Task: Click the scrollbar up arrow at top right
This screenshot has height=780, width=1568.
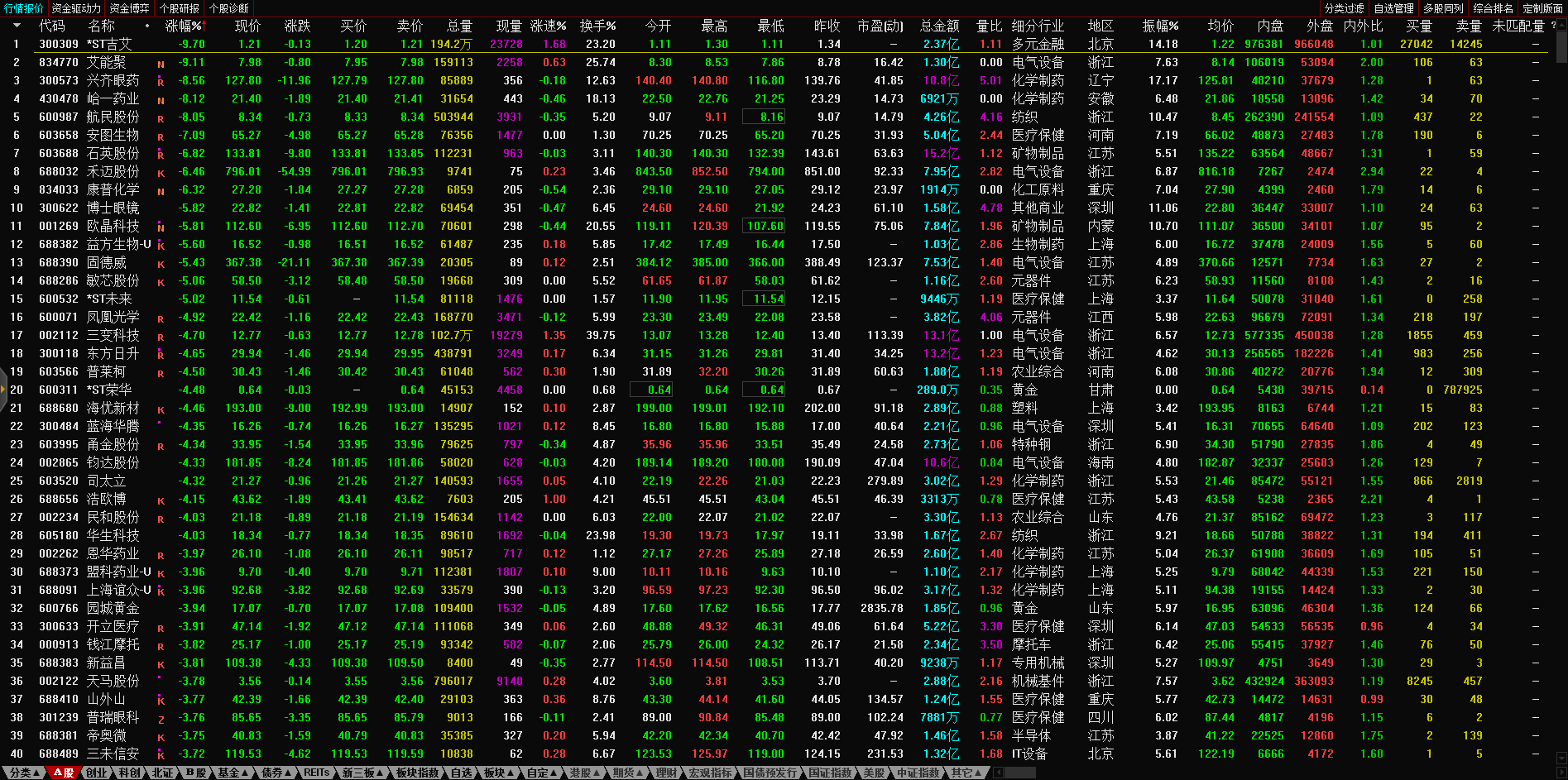Action: [x=1561, y=25]
